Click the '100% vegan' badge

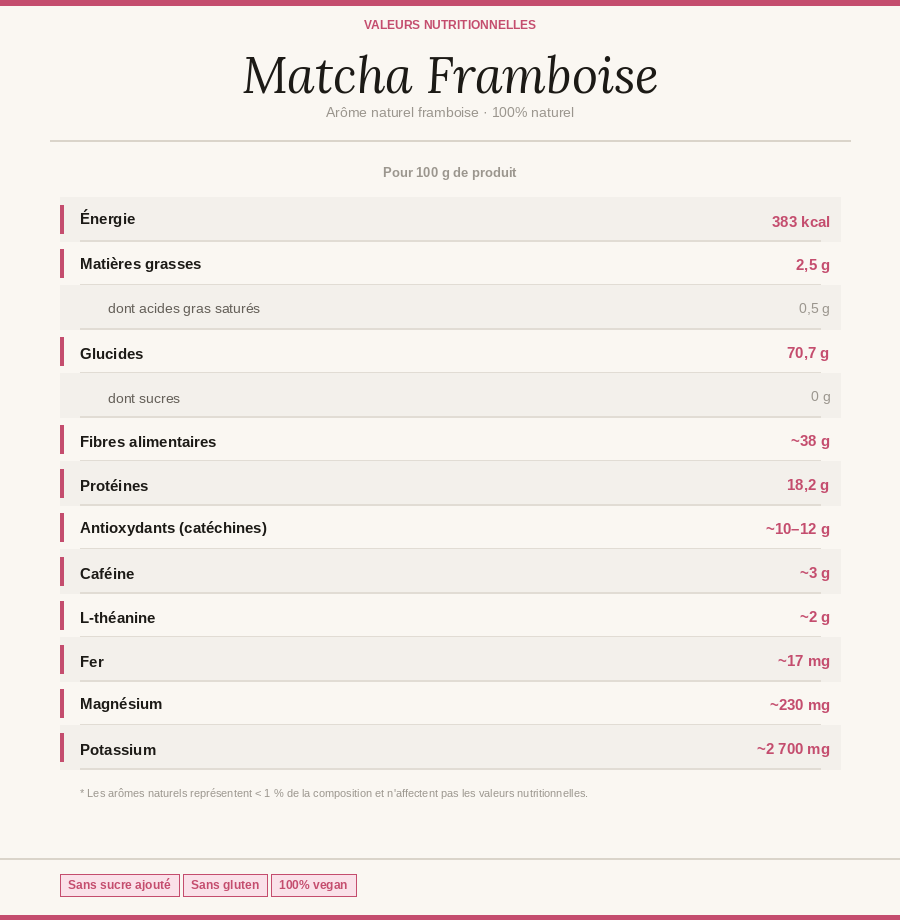[x=313, y=885]
